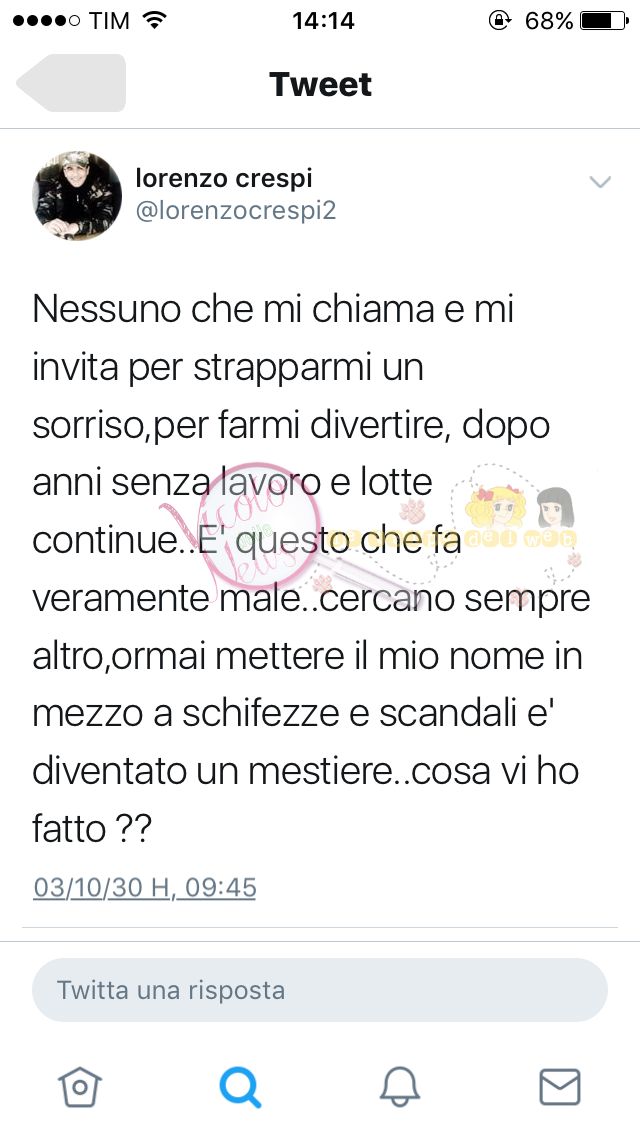Tap the 14:14 status bar clock

pyautogui.click(x=323, y=21)
